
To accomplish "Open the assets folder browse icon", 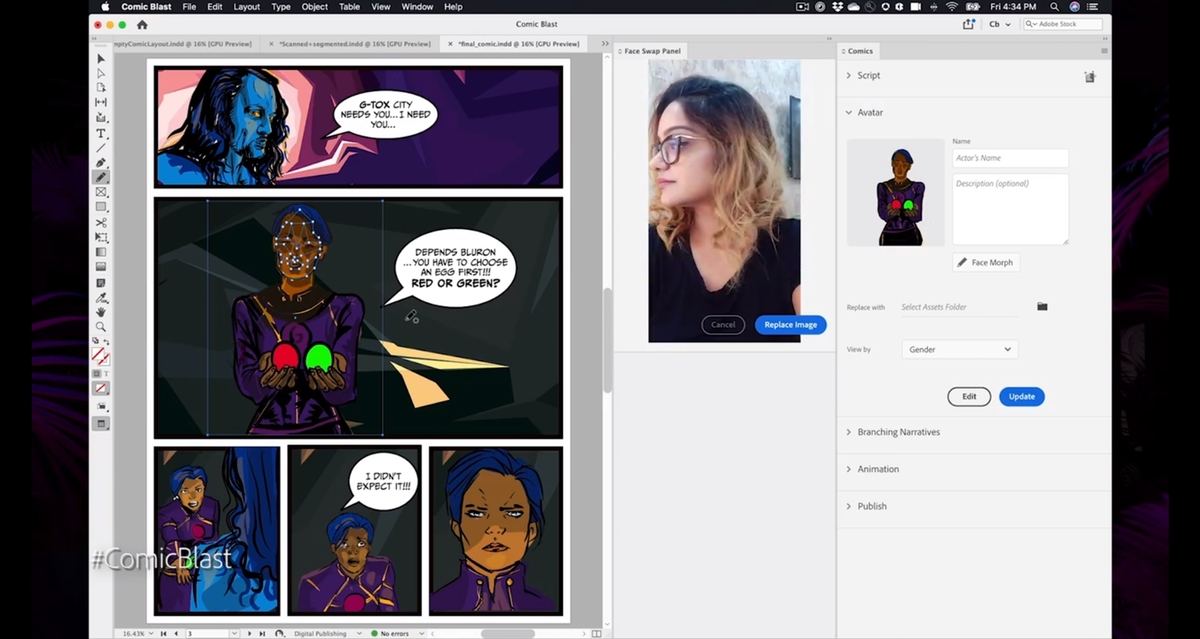I will [x=1042, y=307].
